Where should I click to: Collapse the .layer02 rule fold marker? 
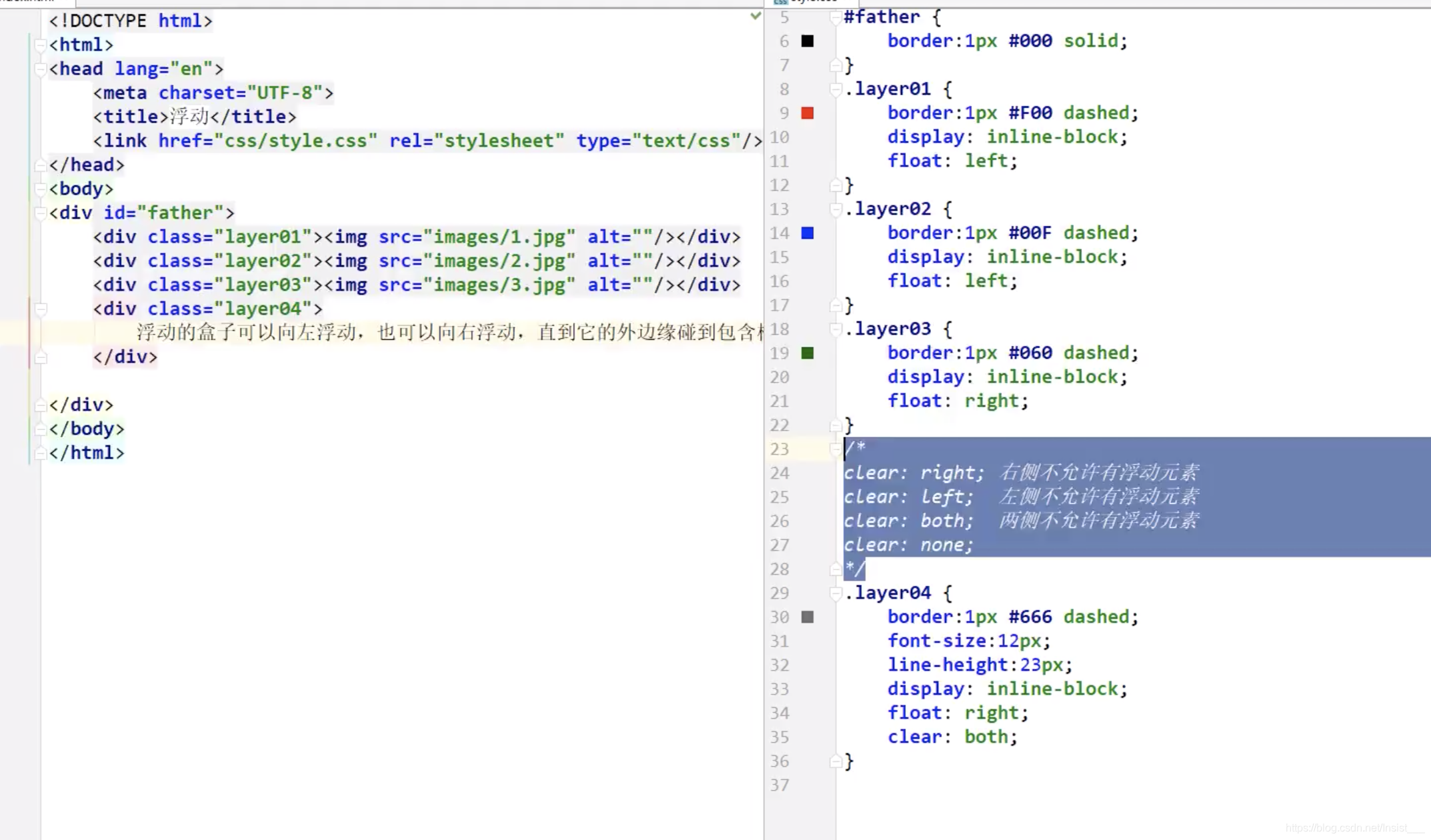pyautogui.click(x=835, y=209)
